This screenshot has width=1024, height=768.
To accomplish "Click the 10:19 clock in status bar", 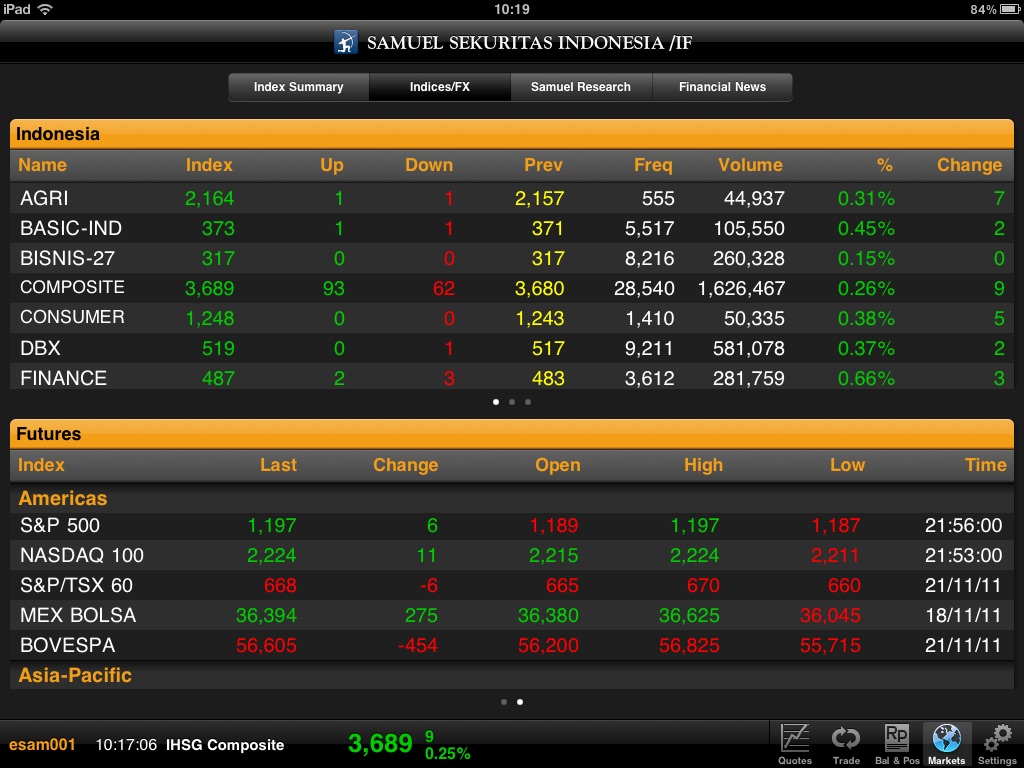I will pos(511,9).
